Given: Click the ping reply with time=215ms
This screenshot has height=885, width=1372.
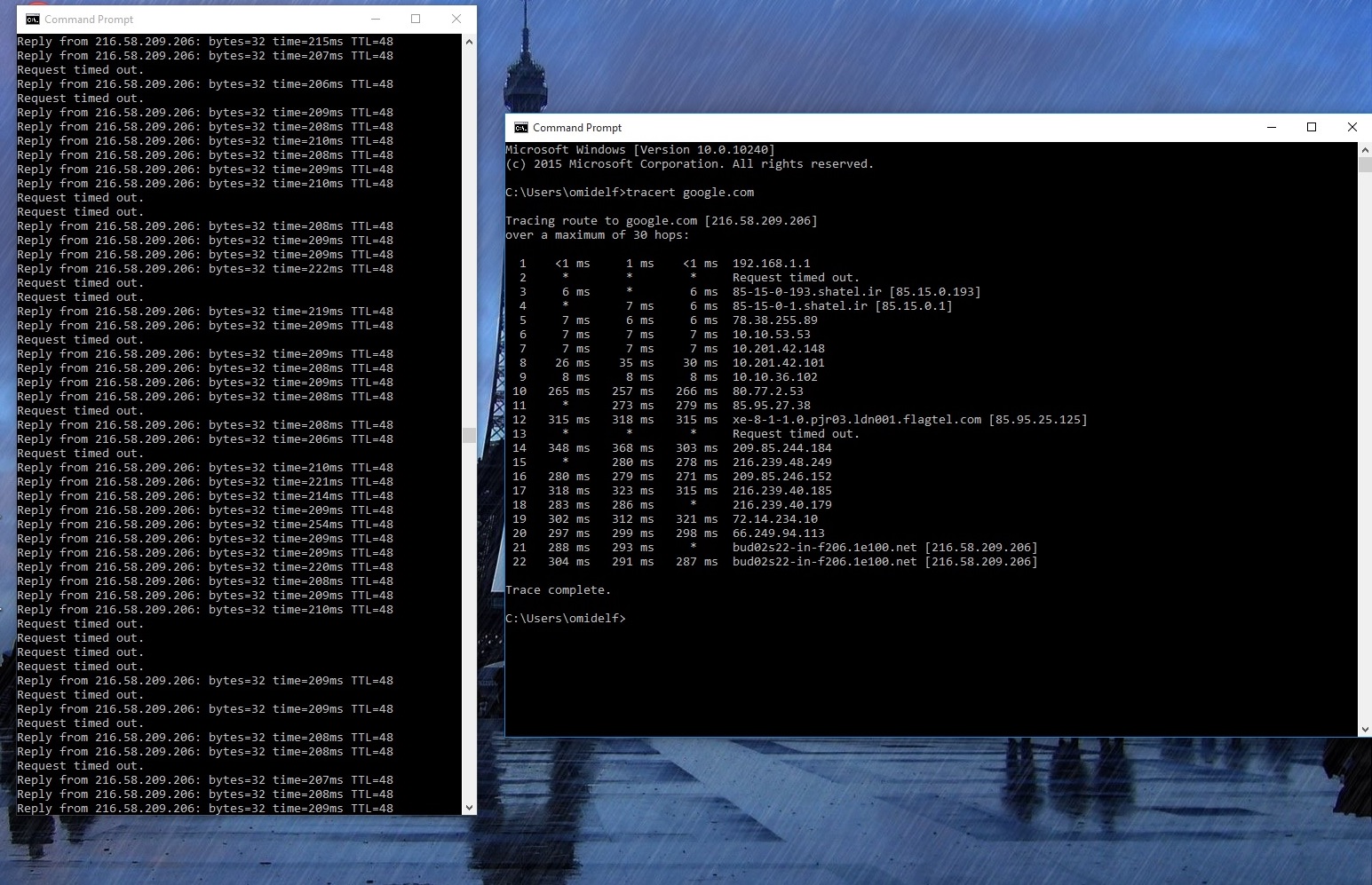Looking at the screenshot, I should click(x=205, y=42).
